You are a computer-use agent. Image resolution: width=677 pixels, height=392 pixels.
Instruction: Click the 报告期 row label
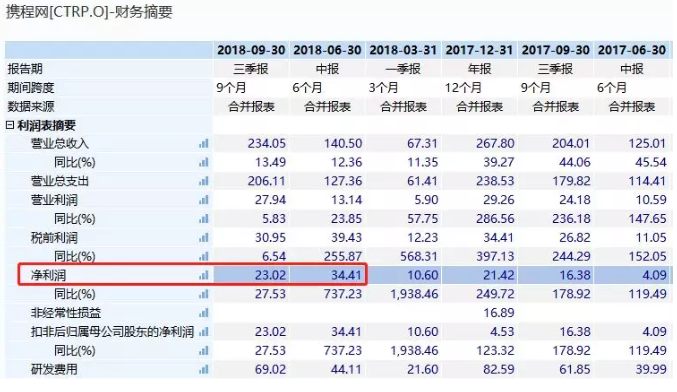click(25, 69)
